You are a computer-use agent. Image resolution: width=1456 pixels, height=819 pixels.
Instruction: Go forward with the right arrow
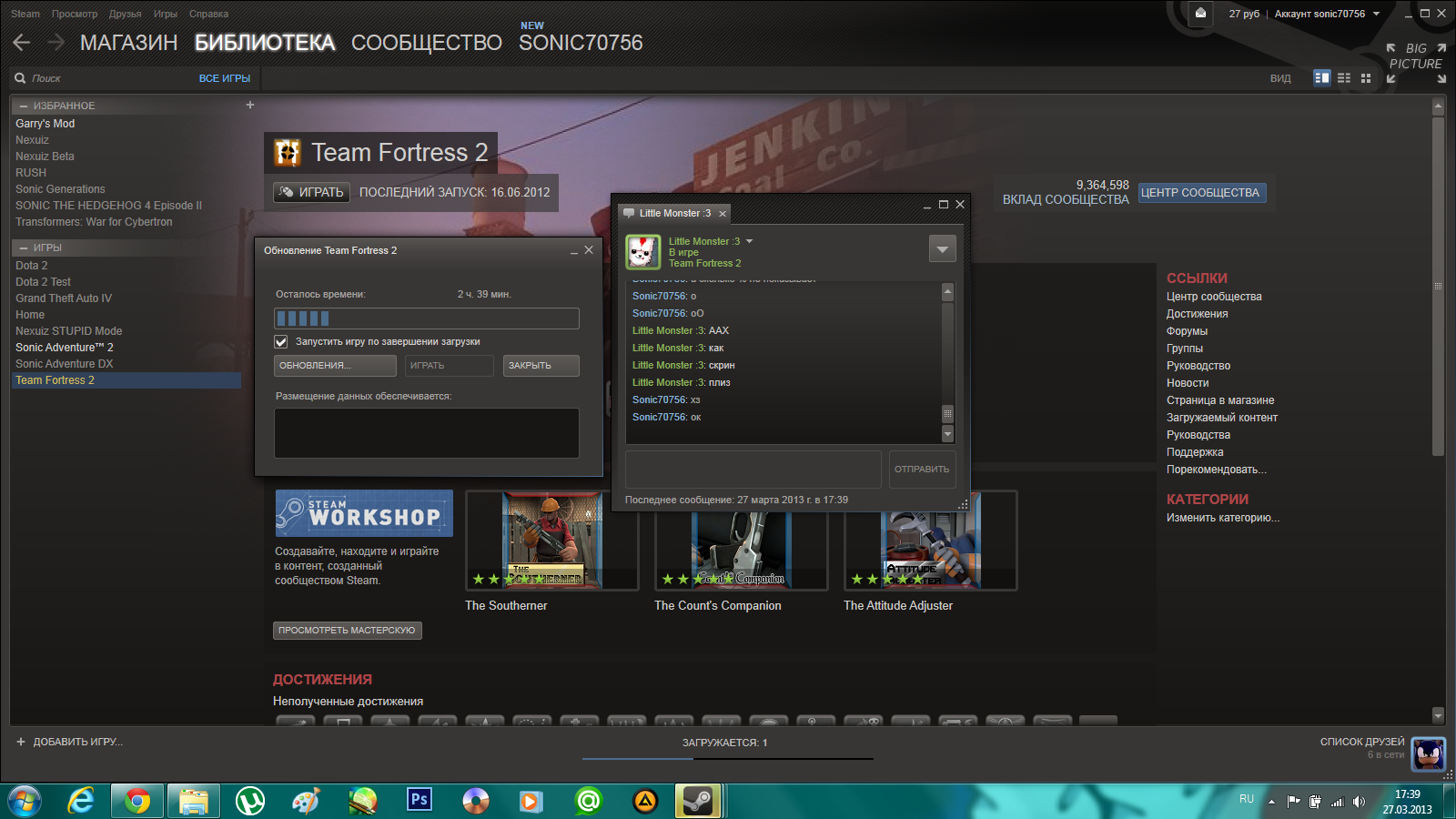click(56, 43)
